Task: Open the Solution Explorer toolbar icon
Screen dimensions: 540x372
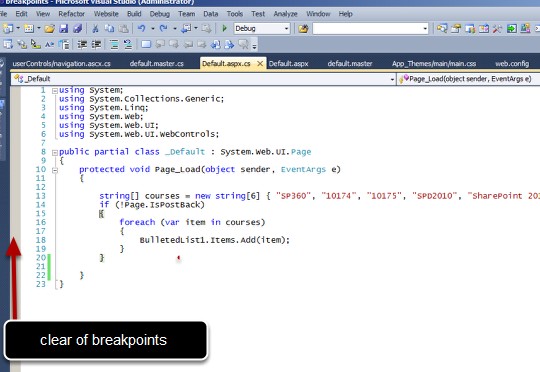Action: [x=442, y=28]
